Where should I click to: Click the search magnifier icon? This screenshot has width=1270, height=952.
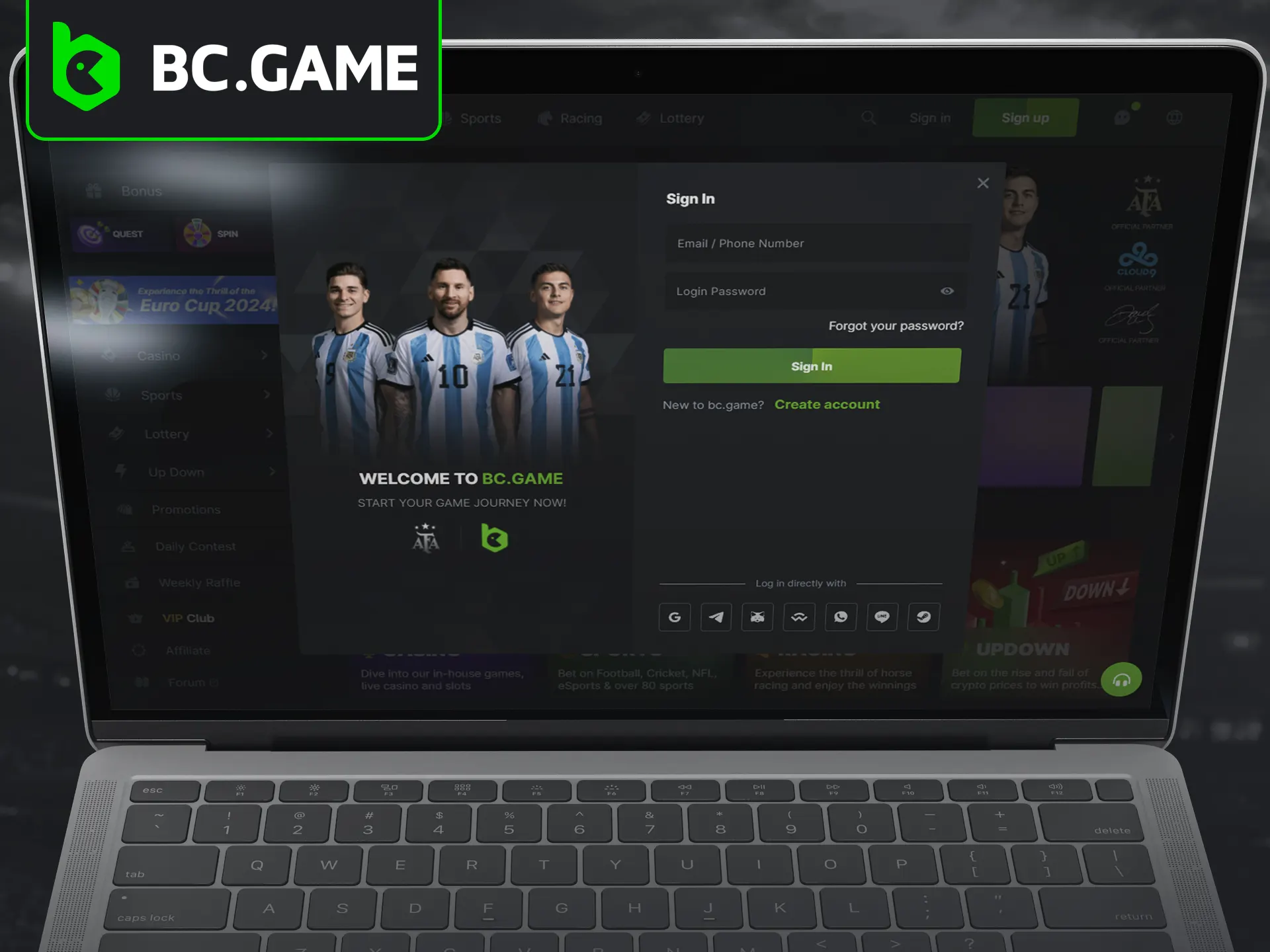tap(868, 118)
